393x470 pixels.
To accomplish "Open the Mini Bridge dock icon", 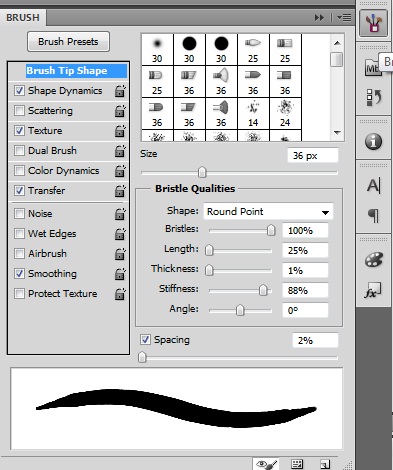I will [x=373, y=68].
